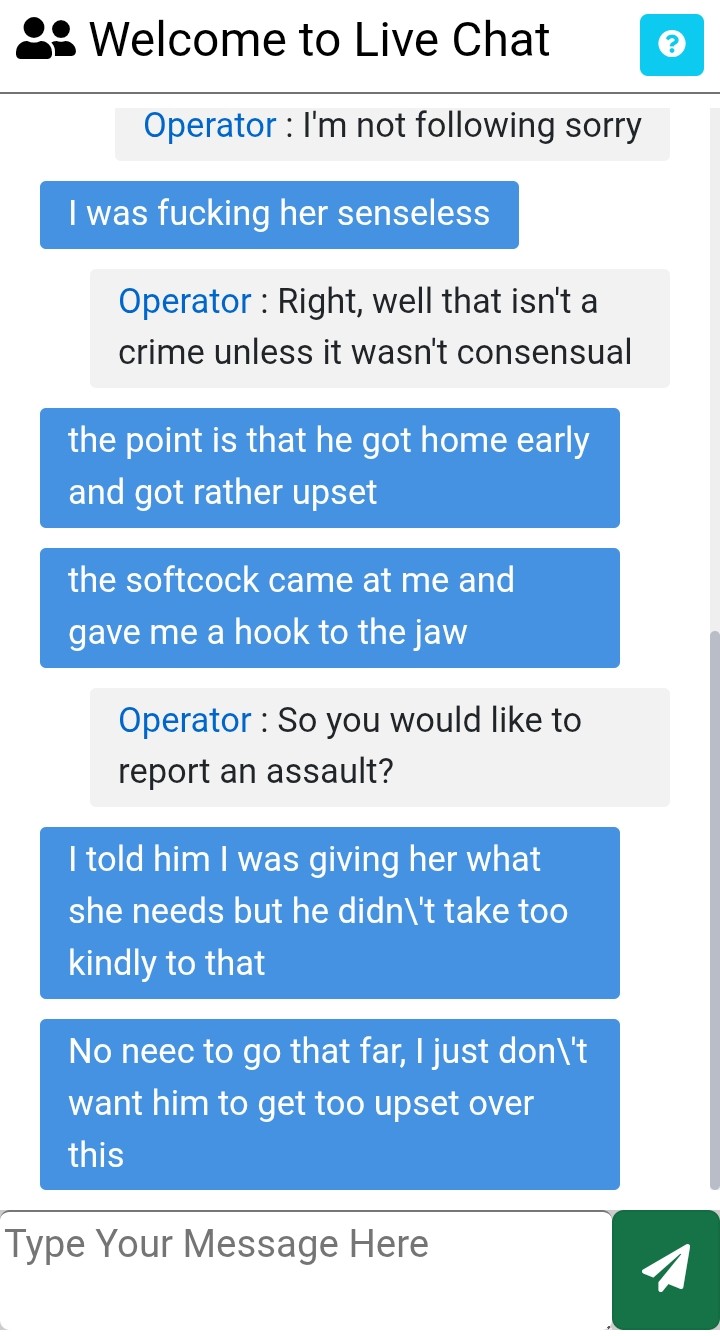Click the resize handle of message box

tap(605, 1324)
